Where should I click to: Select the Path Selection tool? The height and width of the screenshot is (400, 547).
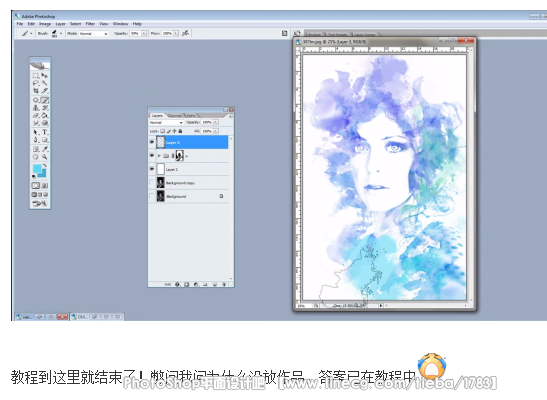coord(36,132)
